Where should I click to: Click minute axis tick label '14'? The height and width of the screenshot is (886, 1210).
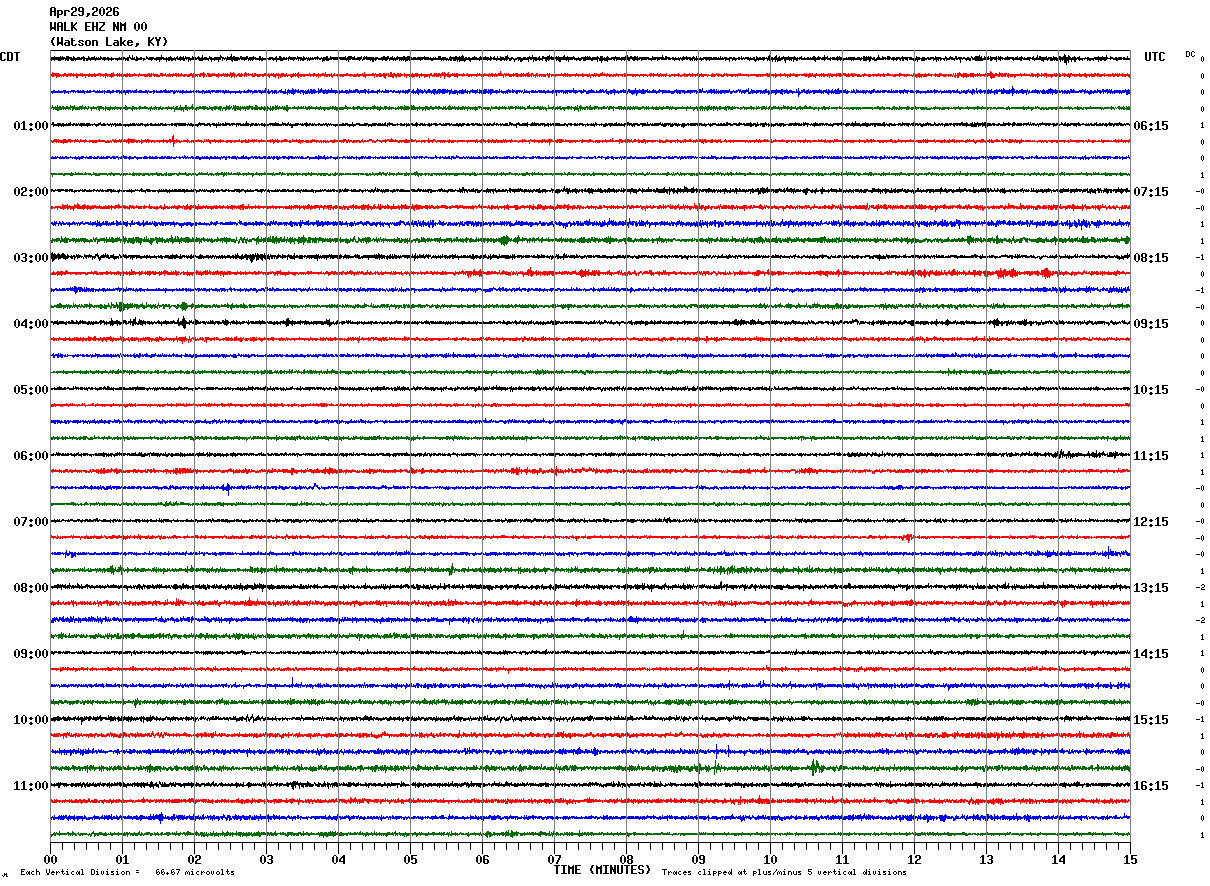1058,859
